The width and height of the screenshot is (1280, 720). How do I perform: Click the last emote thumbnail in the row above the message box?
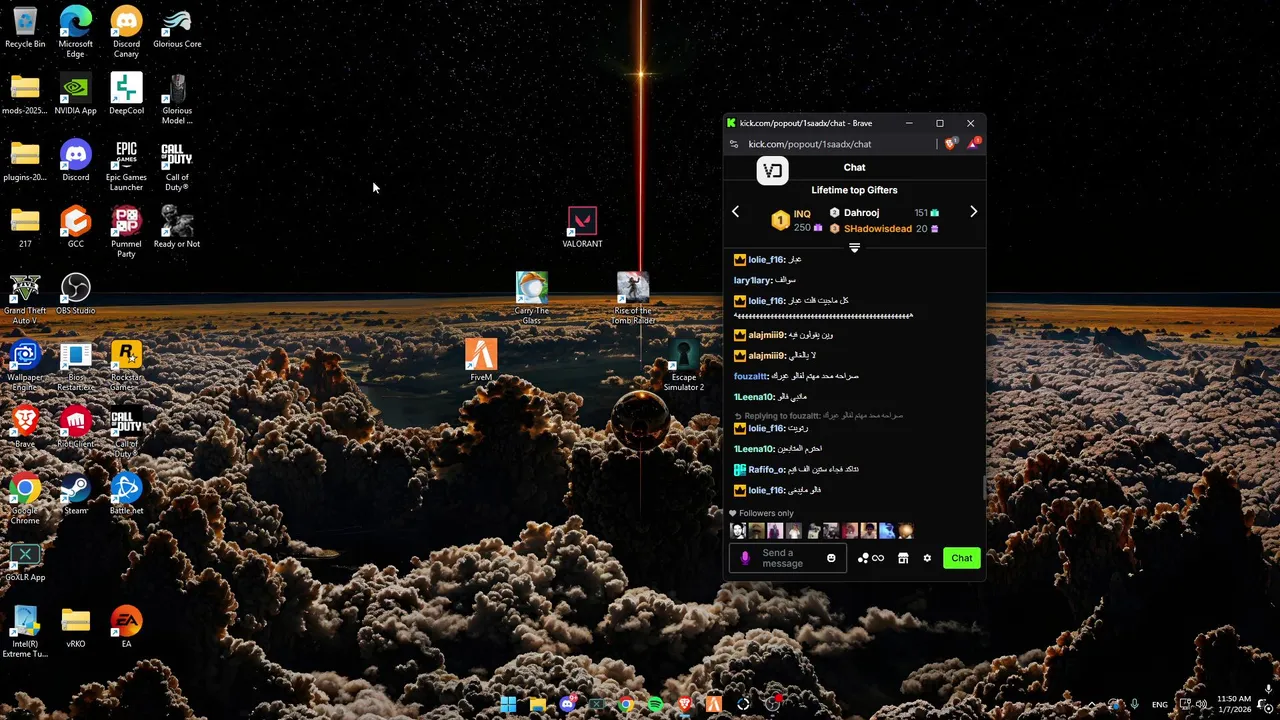(x=905, y=531)
